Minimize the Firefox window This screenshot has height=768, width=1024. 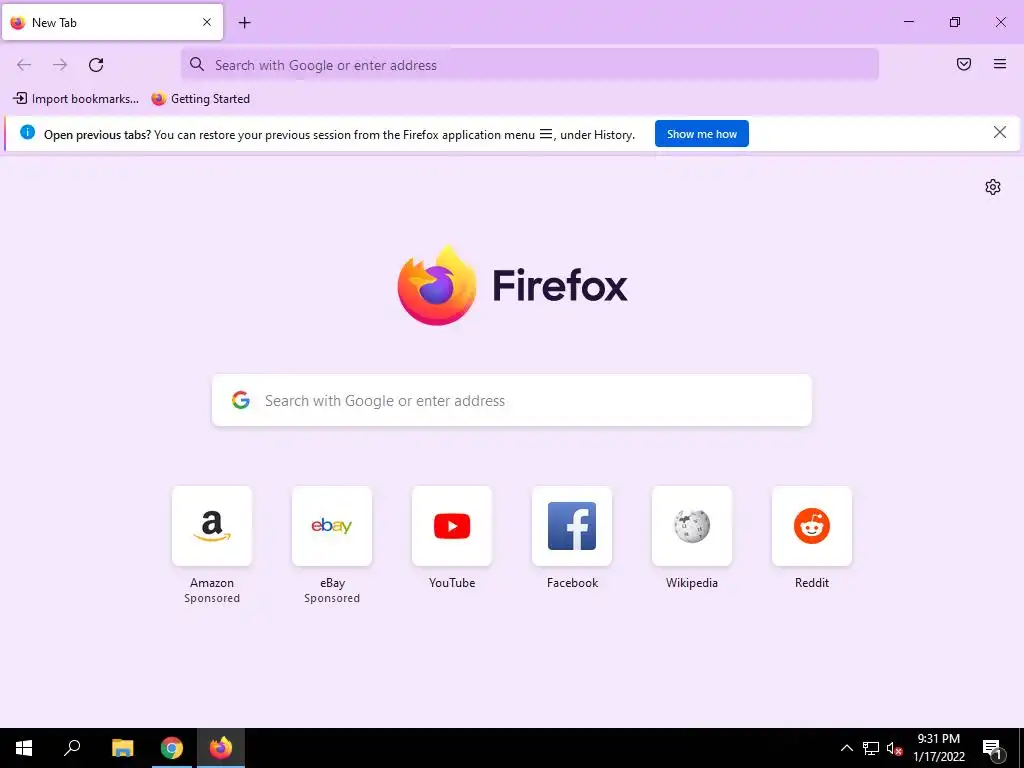(x=908, y=22)
